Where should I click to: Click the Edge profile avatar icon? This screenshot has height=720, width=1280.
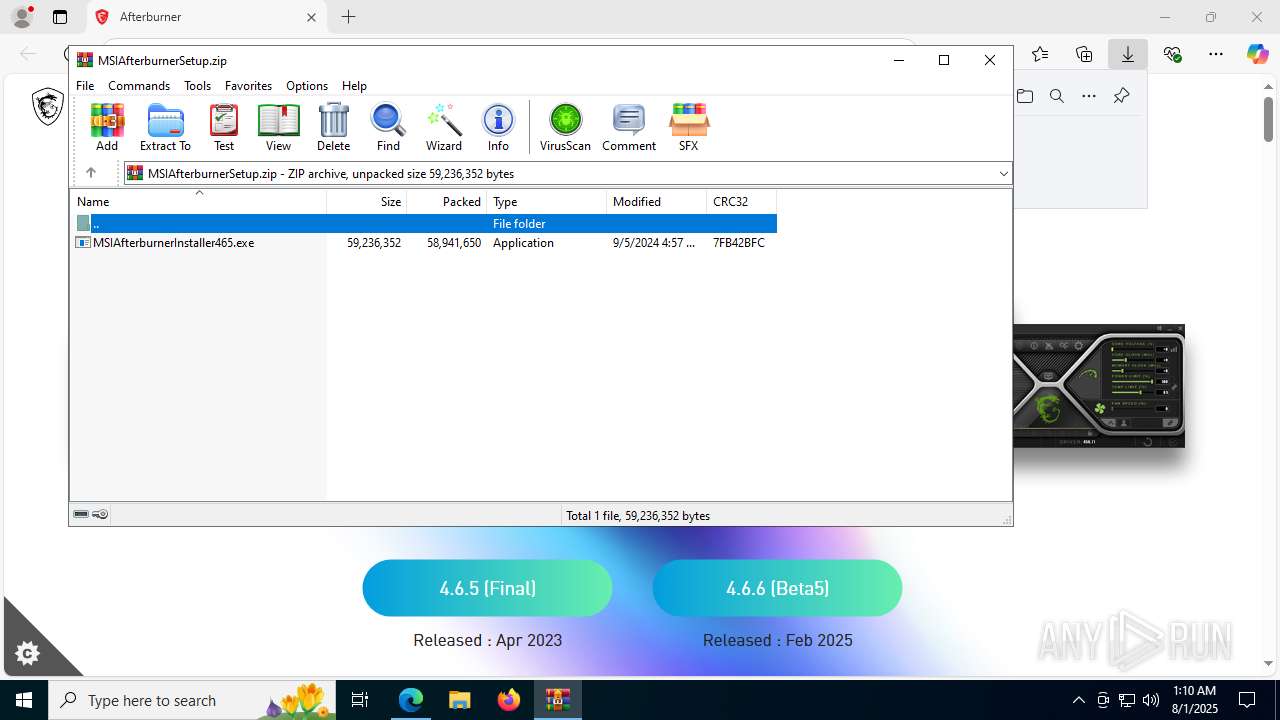[x=22, y=17]
